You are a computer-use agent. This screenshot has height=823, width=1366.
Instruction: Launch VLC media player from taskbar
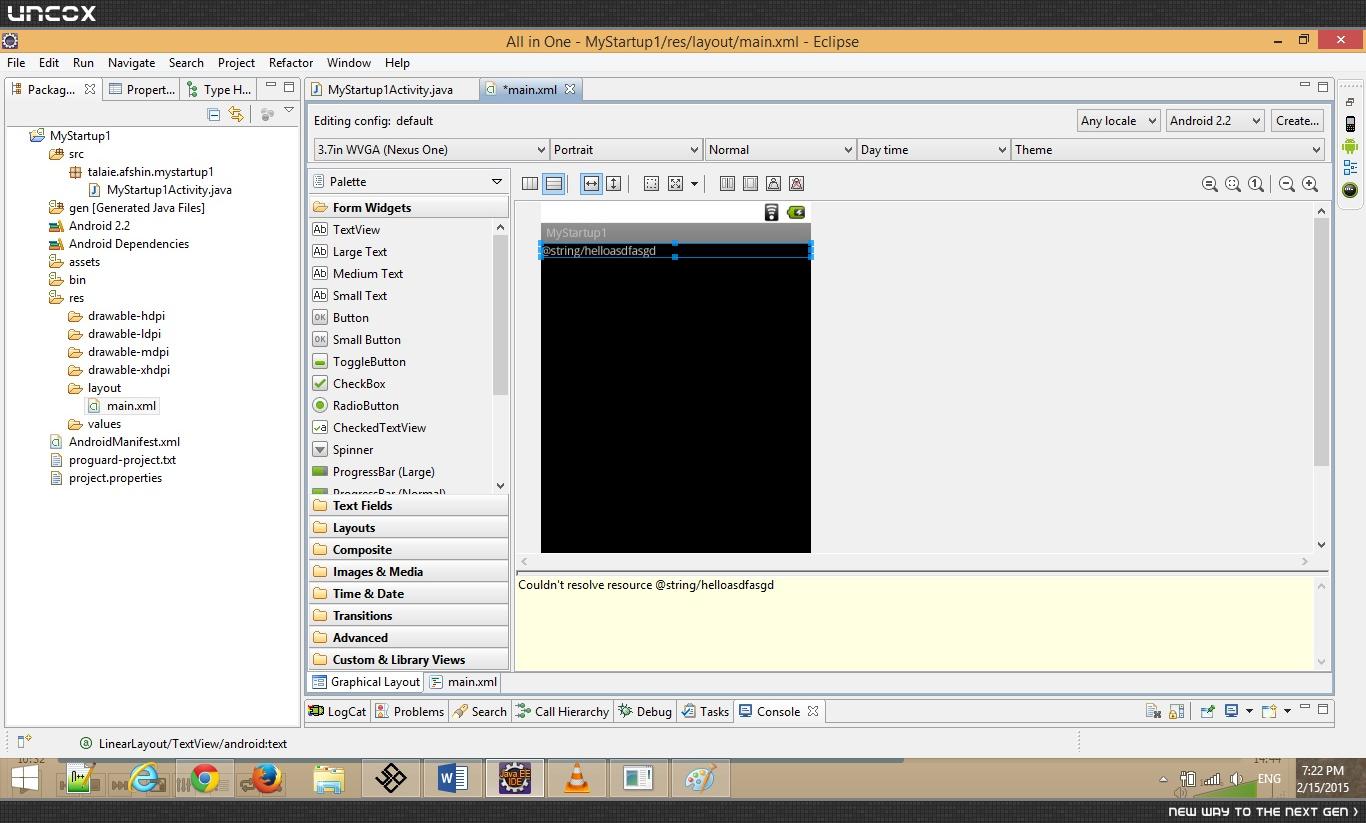[x=577, y=778]
